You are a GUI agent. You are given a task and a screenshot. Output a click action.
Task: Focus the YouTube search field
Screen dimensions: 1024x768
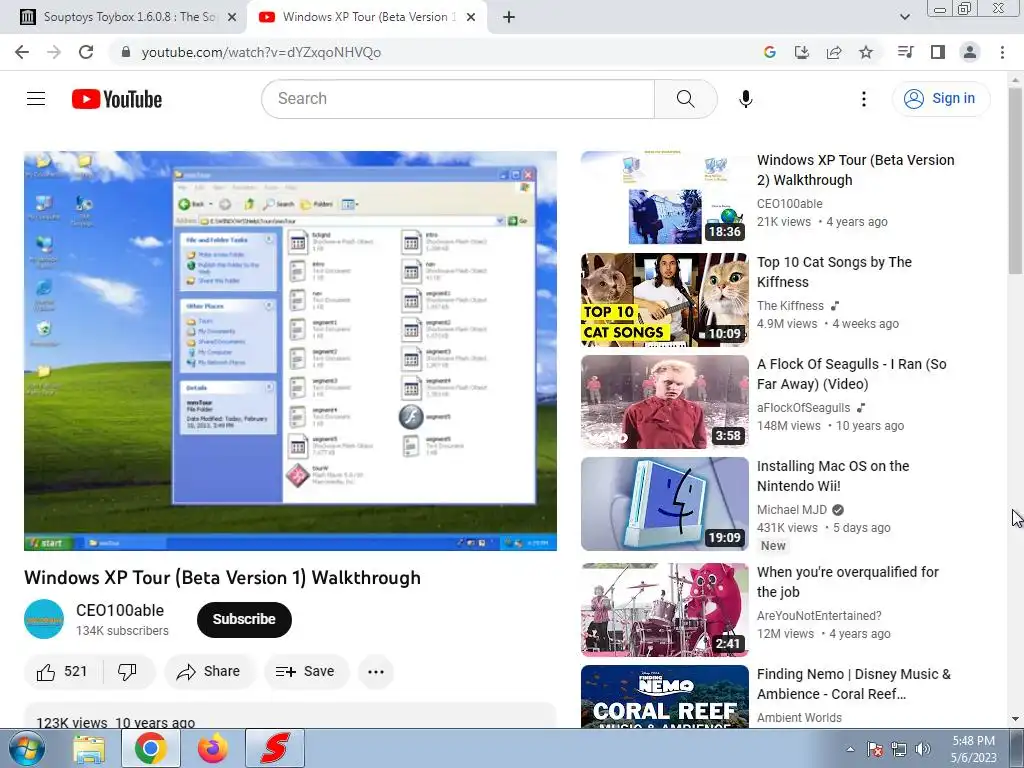[458, 99]
